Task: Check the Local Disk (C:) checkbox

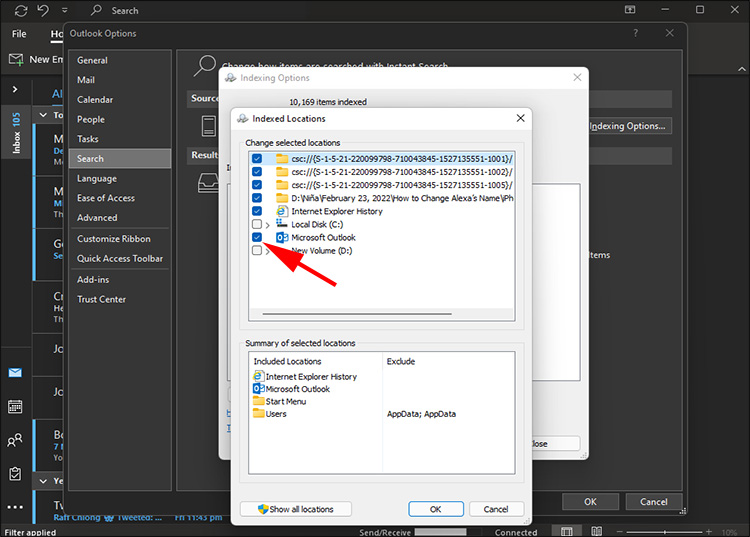Action: [257, 224]
